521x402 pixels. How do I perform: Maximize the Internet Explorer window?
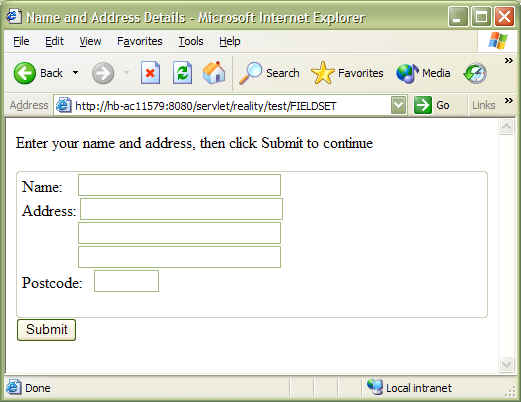click(x=481, y=16)
